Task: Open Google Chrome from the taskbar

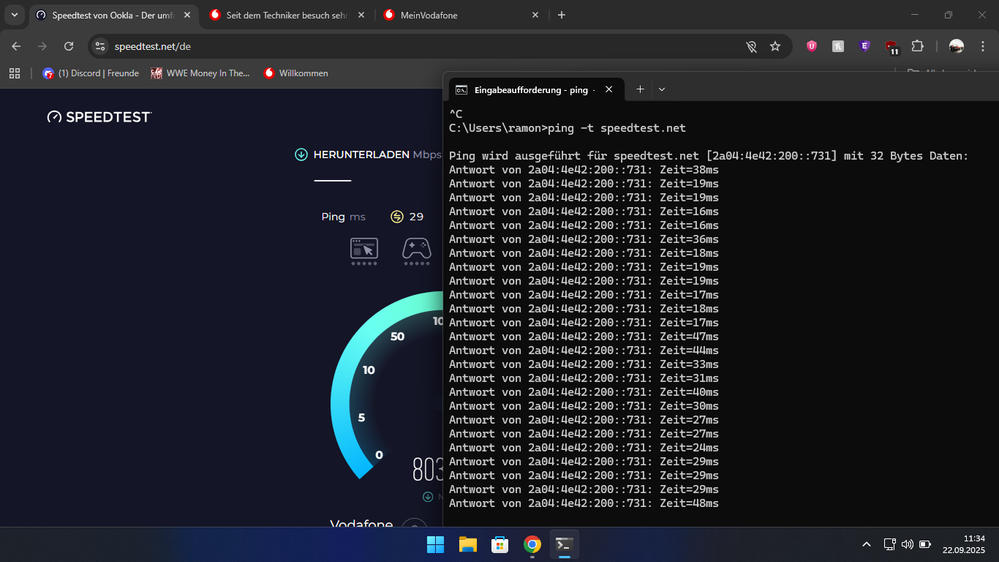Action: 532,545
